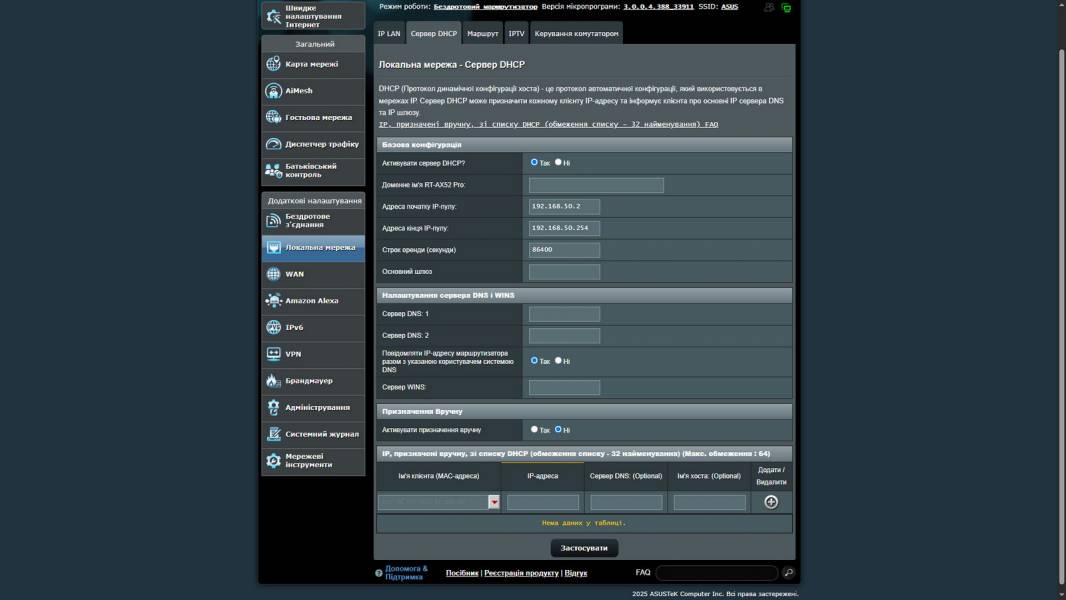Open AiMesh from the sidebar icon
The width and height of the screenshot is (1066, 600).
point(274,91)
